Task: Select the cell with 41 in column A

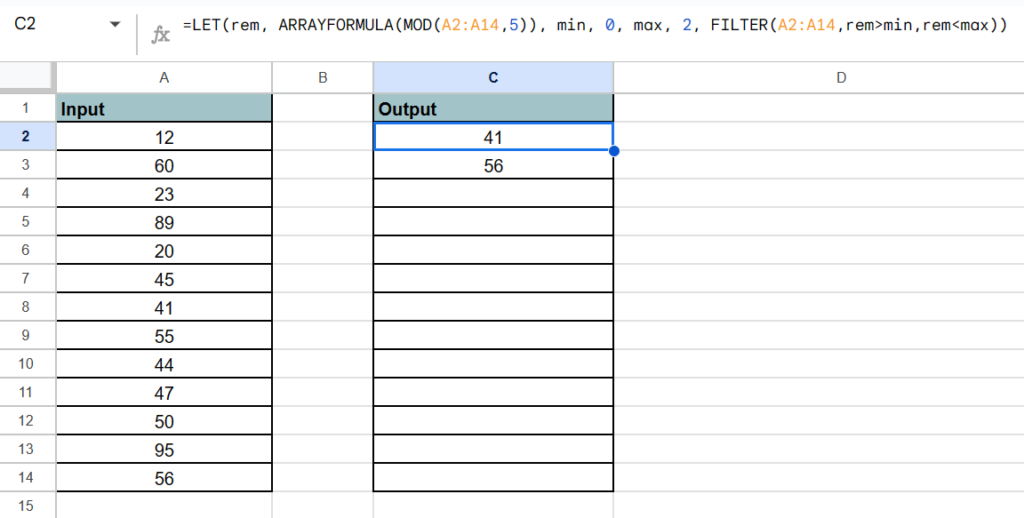Action: [x=164, y=307]
